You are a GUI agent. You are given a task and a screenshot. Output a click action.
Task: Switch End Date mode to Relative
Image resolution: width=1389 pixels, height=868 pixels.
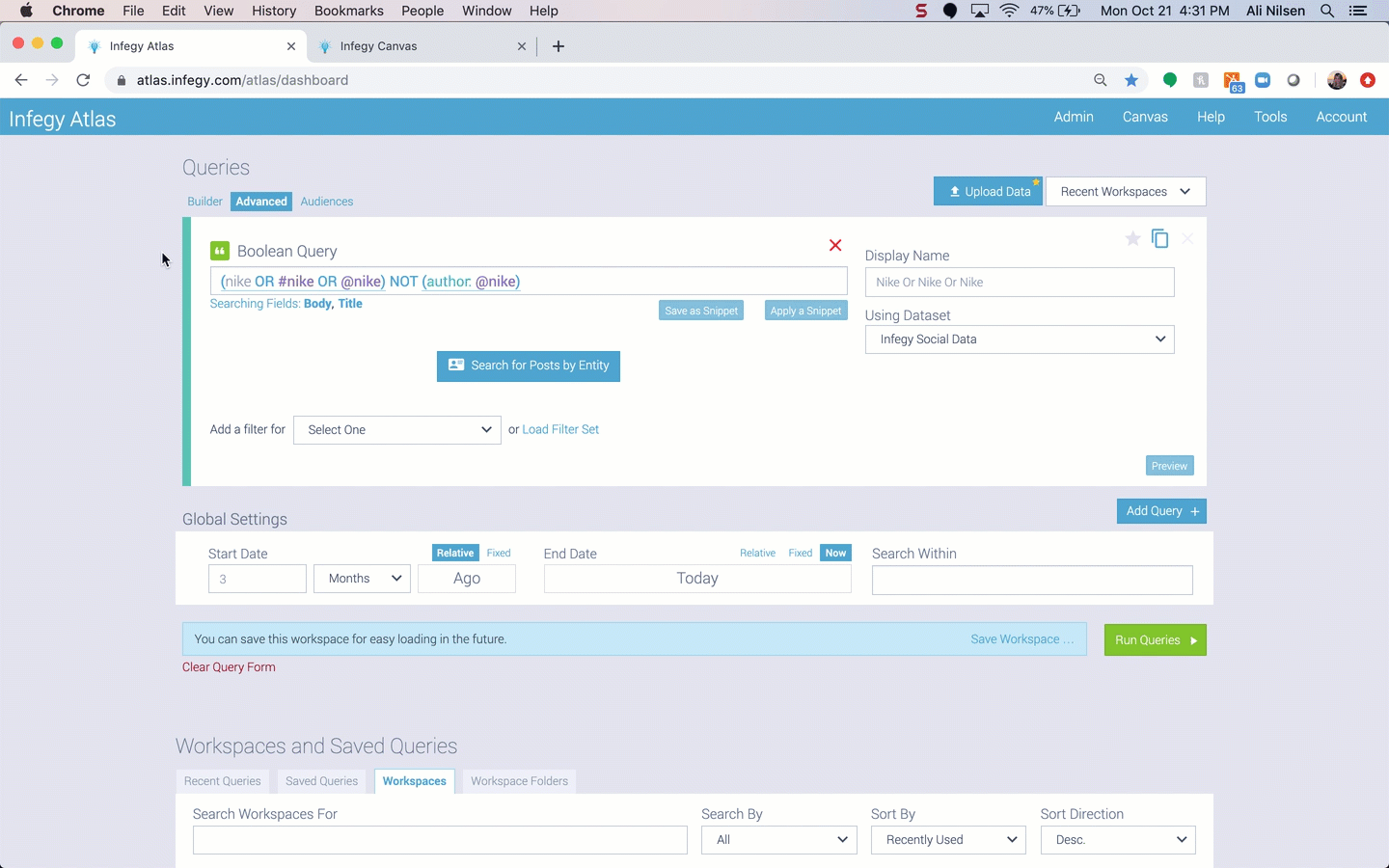[x=757, y=554]
